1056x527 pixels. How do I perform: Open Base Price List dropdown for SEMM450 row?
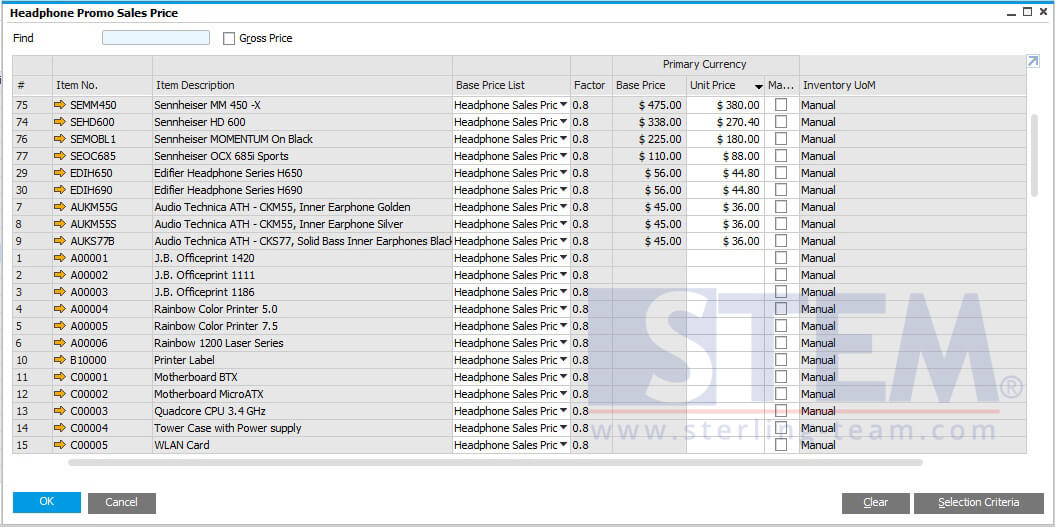(563, 105)
